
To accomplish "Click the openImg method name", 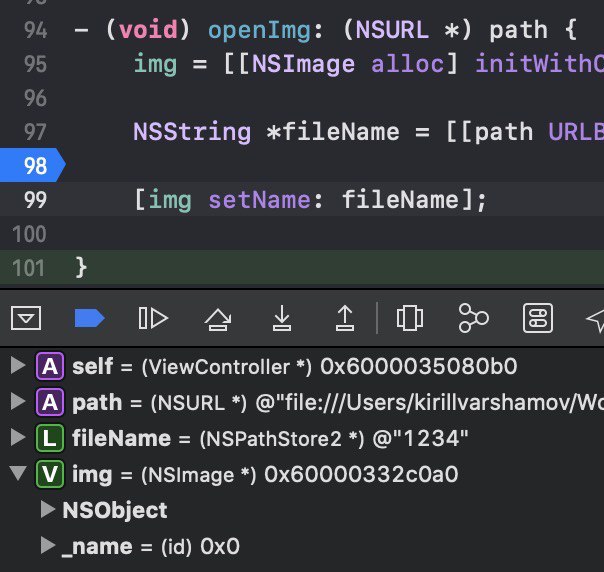I will point(260,30).
